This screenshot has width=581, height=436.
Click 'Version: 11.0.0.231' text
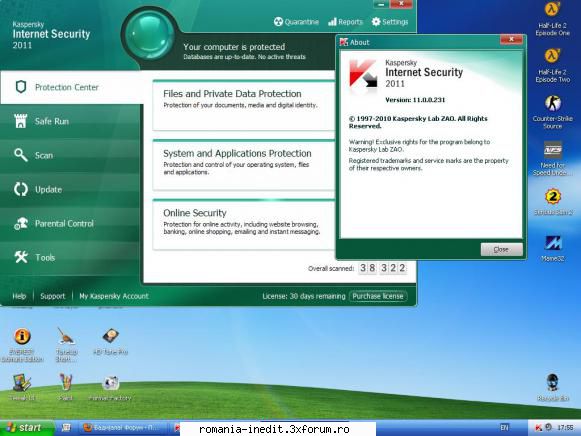[415, 100]
